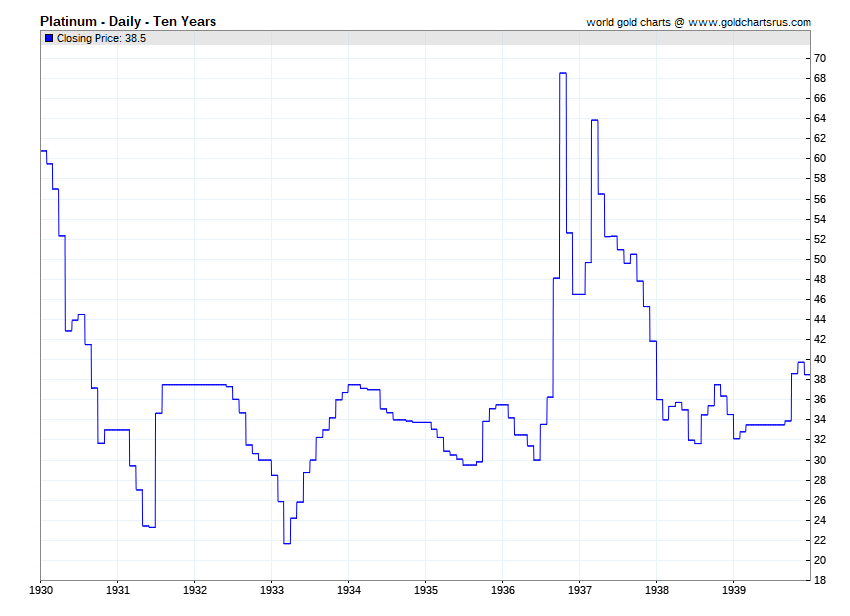850x616 pixels.
Task: Click the 1931 price trough near 23
Action: (150, 526)
